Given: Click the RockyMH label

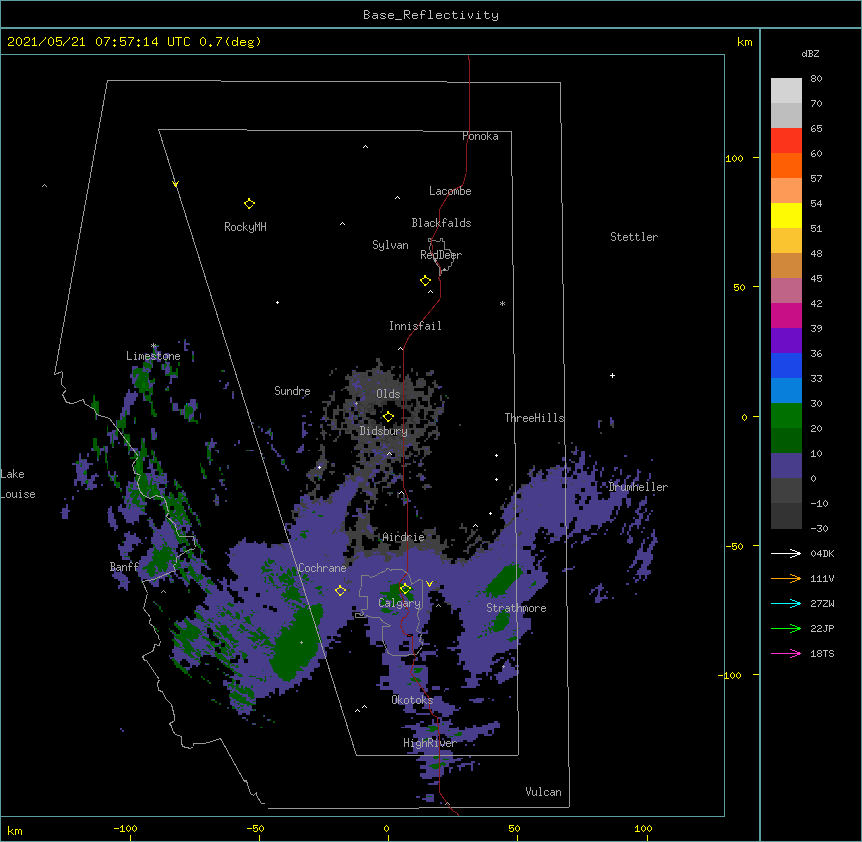Looking at the screenshot, I should (245, 227).
